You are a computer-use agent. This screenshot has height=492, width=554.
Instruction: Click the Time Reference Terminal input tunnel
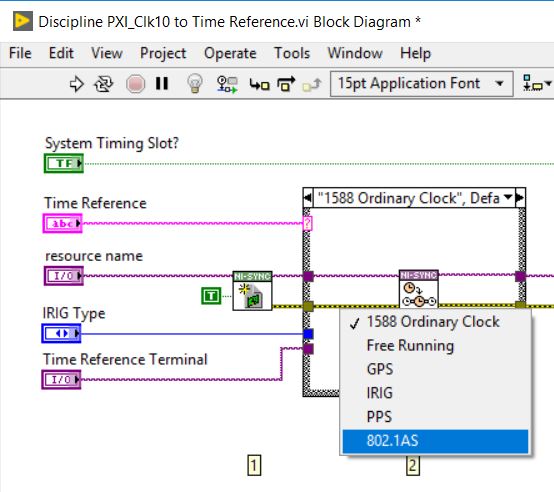point(308,349)
